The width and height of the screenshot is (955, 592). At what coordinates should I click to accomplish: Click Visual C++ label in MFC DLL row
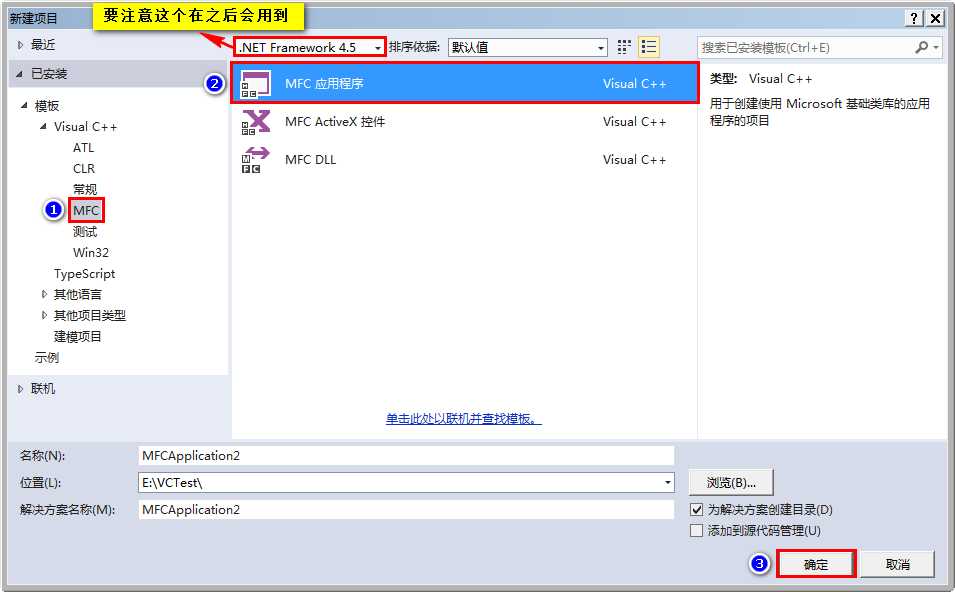point(635,160)
